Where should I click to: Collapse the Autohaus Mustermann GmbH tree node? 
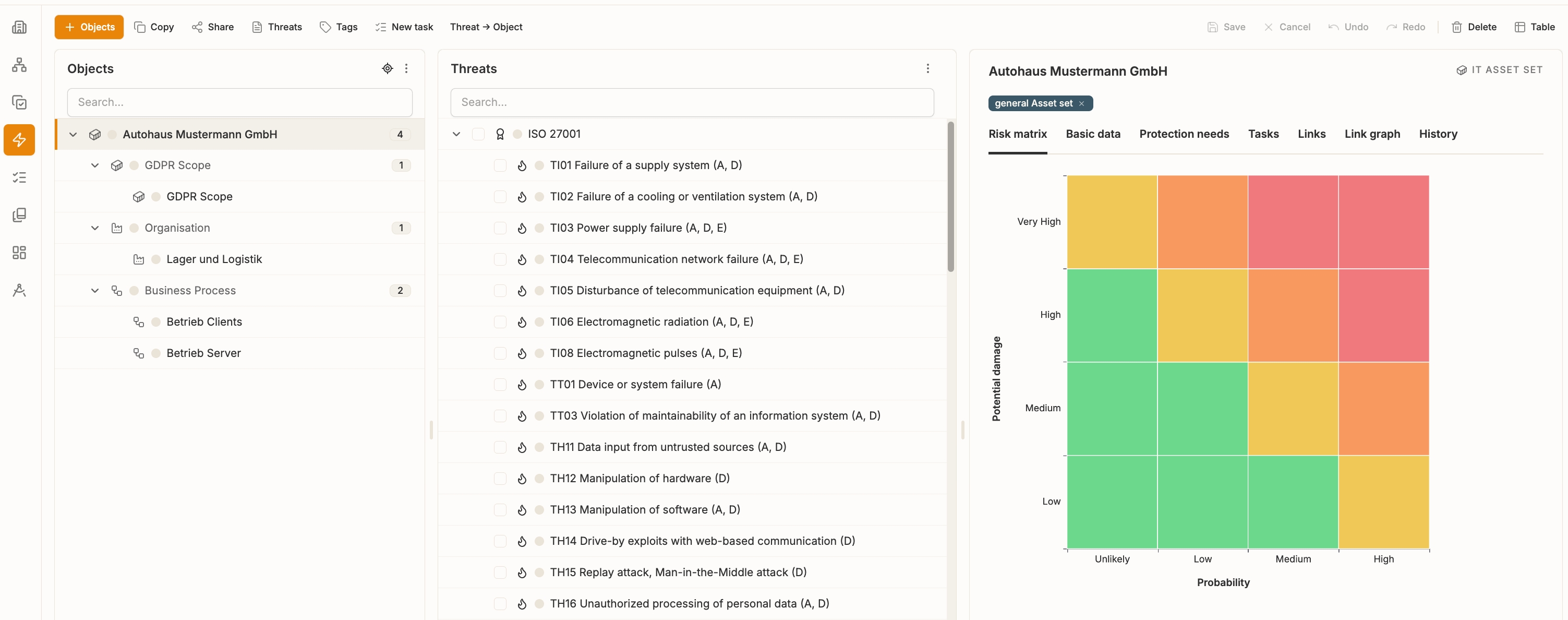73,134
